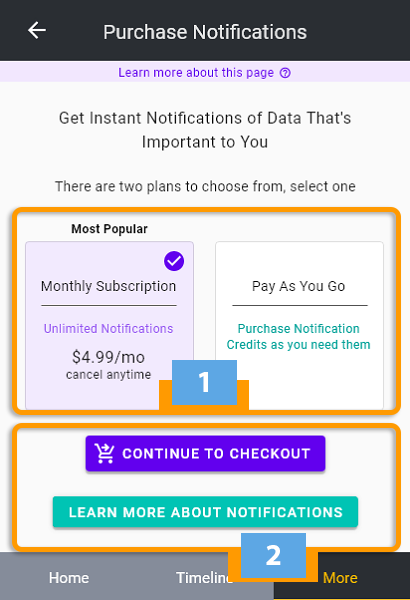410x600 pixels.
Task: Click the $4.99/mo price label
Action: (x=108, y=357)
